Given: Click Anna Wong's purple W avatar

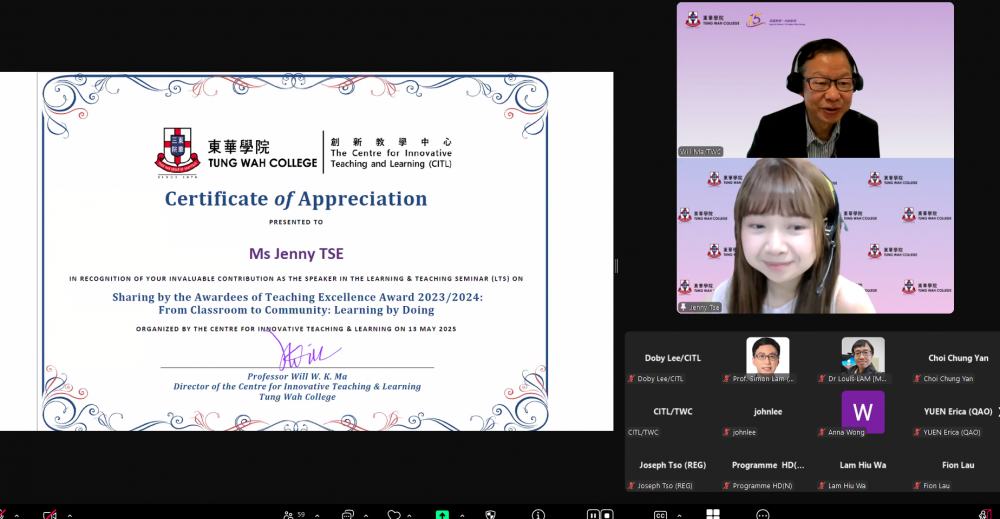Looking at the screenshot, I should 863,412.
